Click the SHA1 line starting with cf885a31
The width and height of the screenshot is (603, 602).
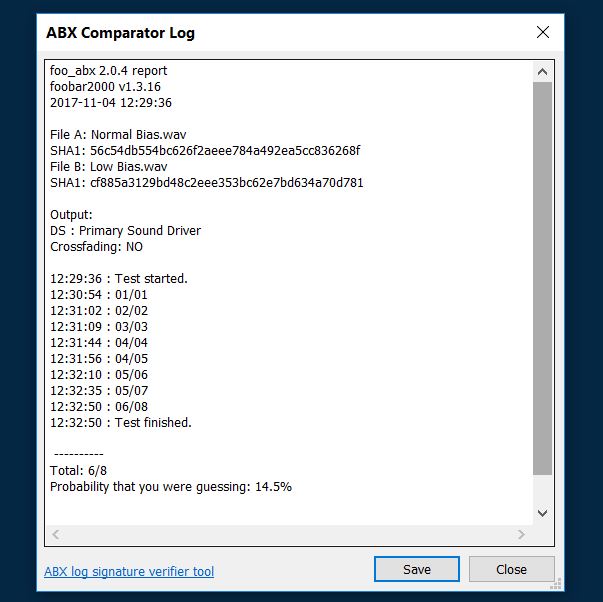click(x=207, y=183)
